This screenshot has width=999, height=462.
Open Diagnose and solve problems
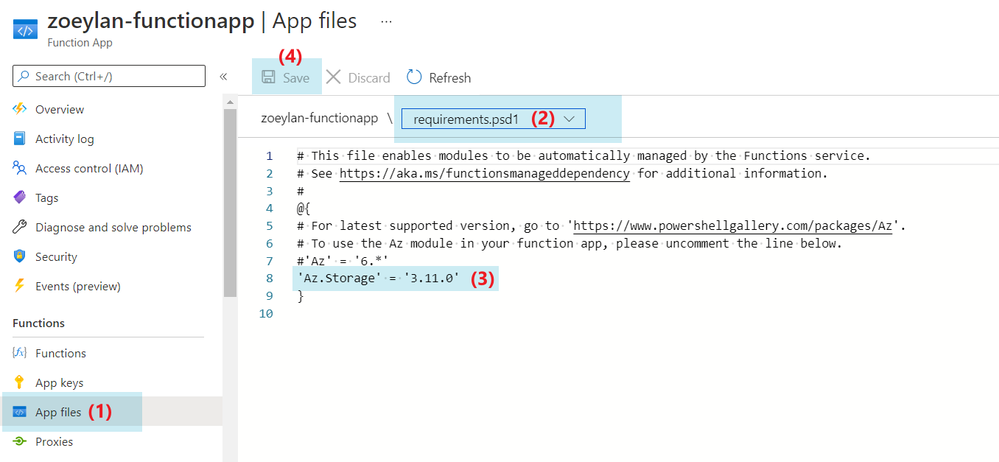point(113,227)
